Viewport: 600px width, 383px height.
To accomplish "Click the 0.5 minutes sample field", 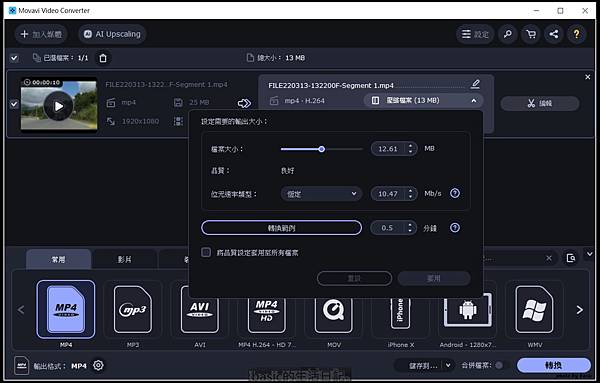I will 387,228.
